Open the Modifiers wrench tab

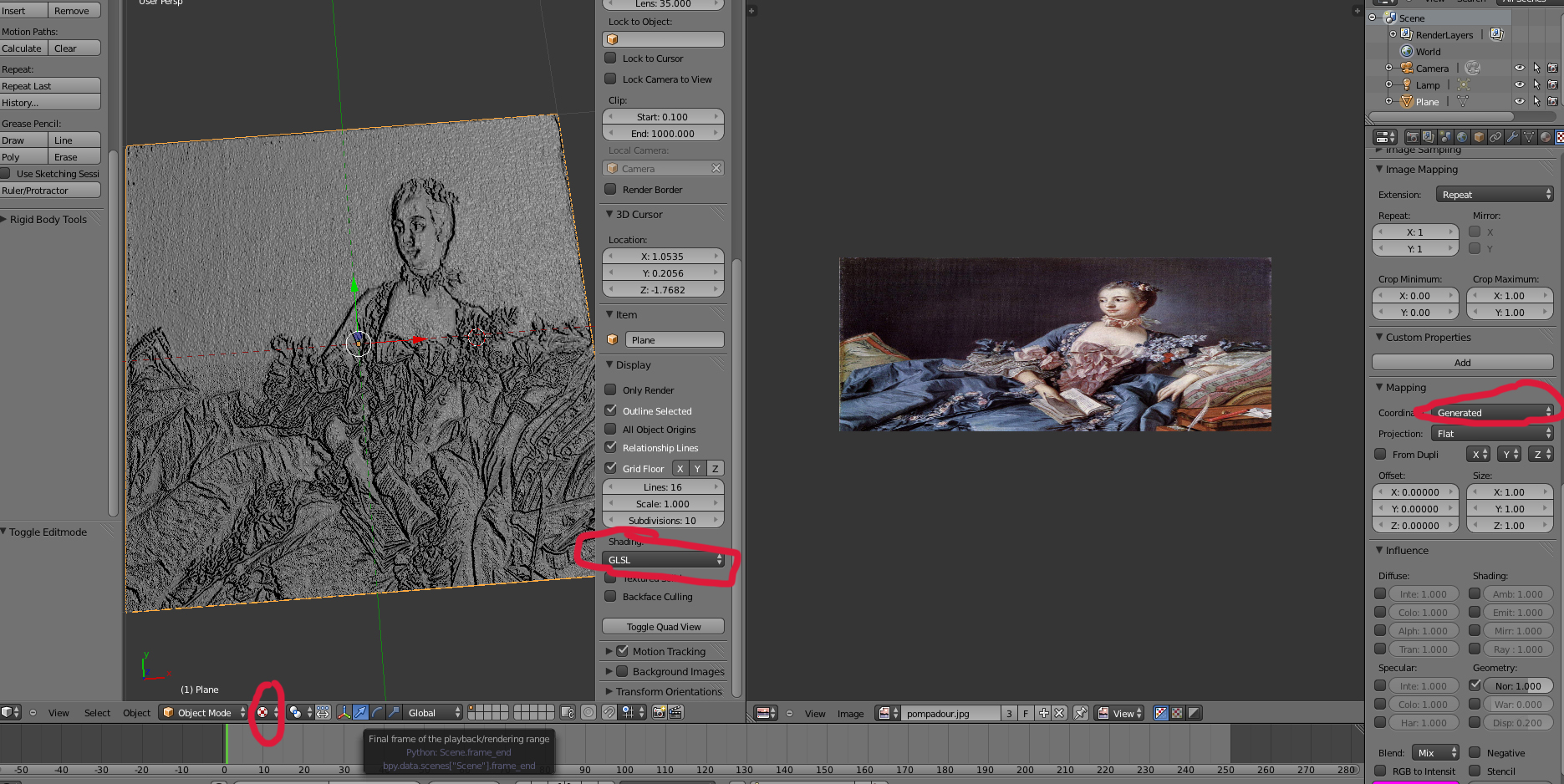pos(1512,137)
